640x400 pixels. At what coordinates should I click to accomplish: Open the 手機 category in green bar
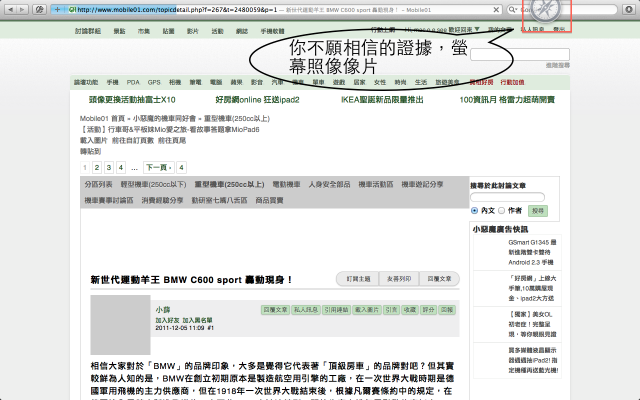point(112,82)
